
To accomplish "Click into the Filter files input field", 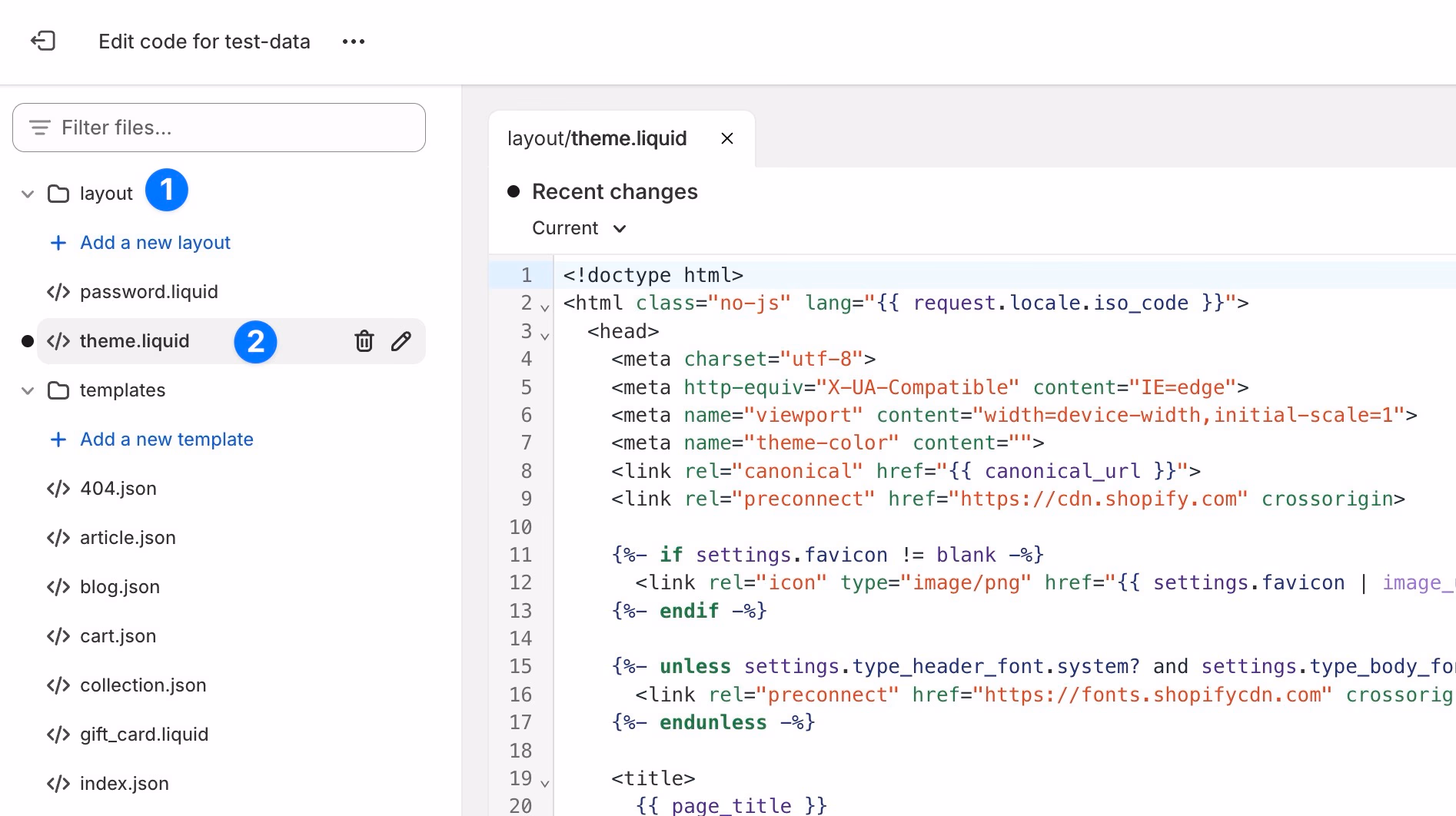I will 231,128.
